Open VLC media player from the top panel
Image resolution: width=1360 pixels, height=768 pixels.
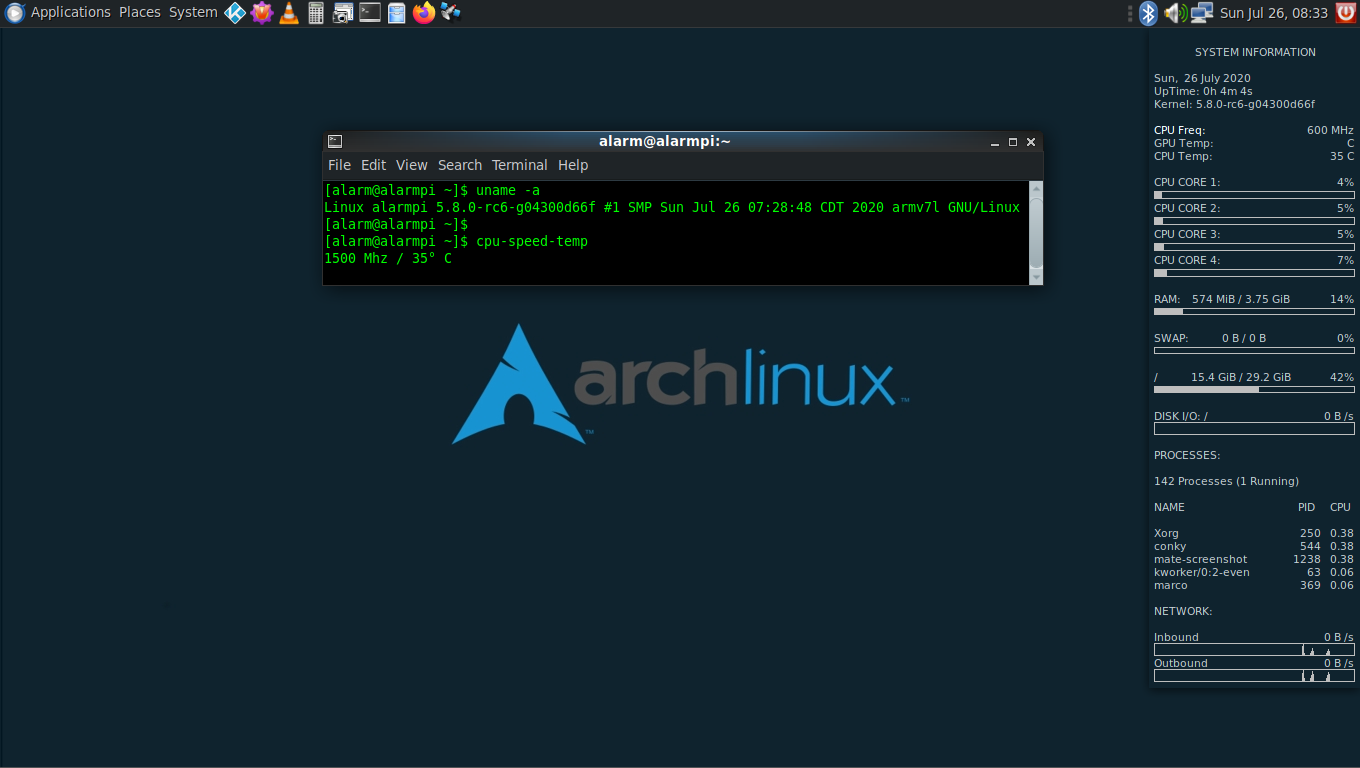[289, 12]
